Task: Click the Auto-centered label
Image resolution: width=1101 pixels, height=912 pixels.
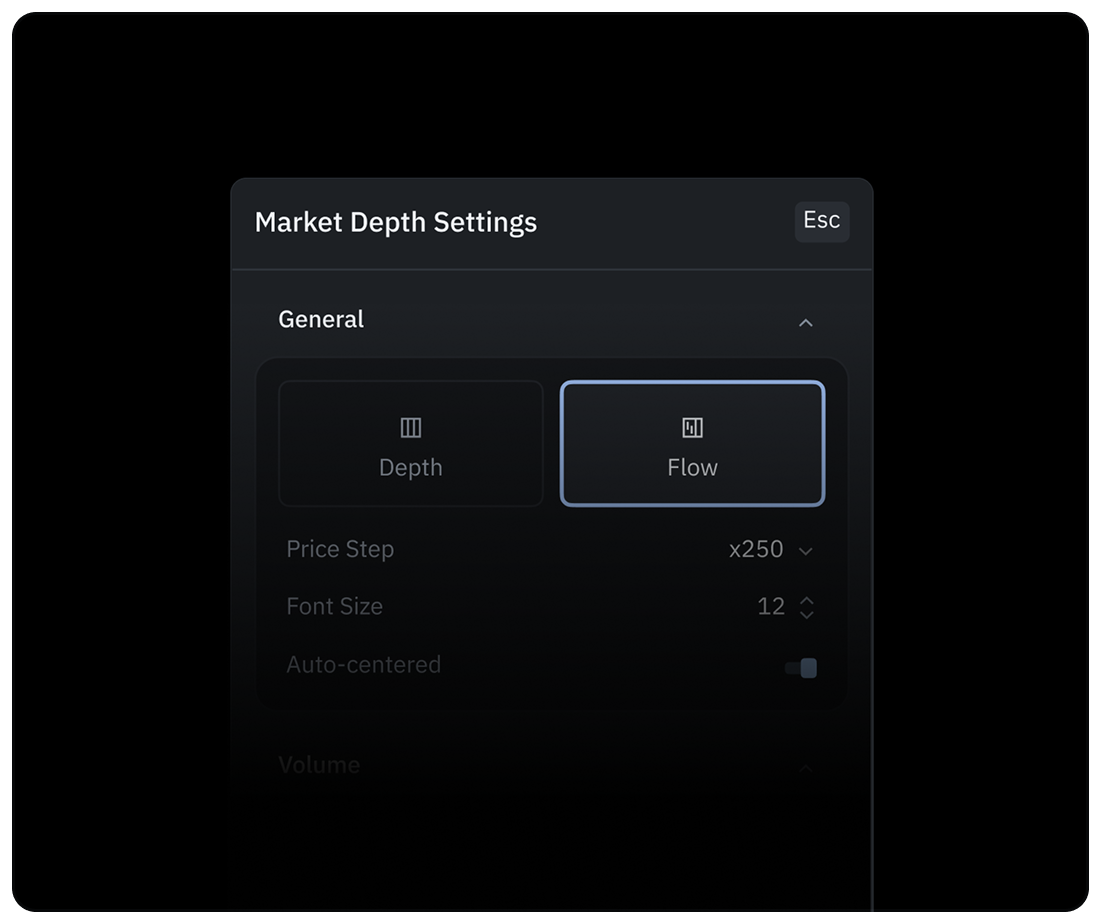Action: pos(364,665)
